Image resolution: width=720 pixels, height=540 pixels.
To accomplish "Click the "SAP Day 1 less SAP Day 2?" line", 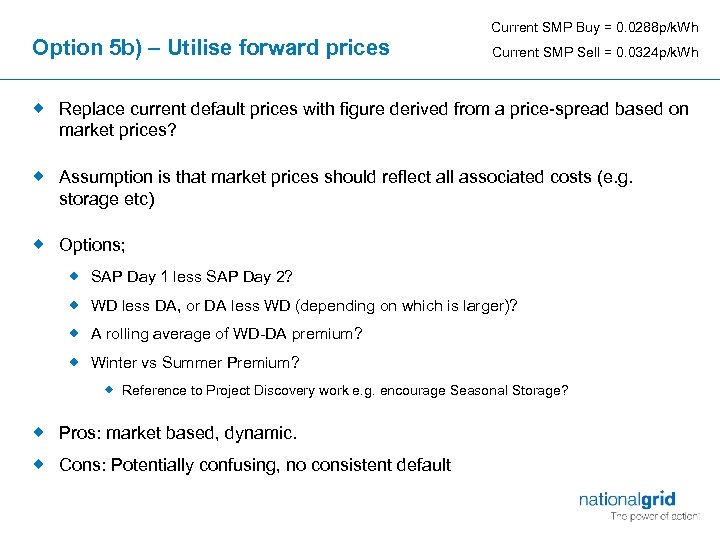I will coord(191,277).
